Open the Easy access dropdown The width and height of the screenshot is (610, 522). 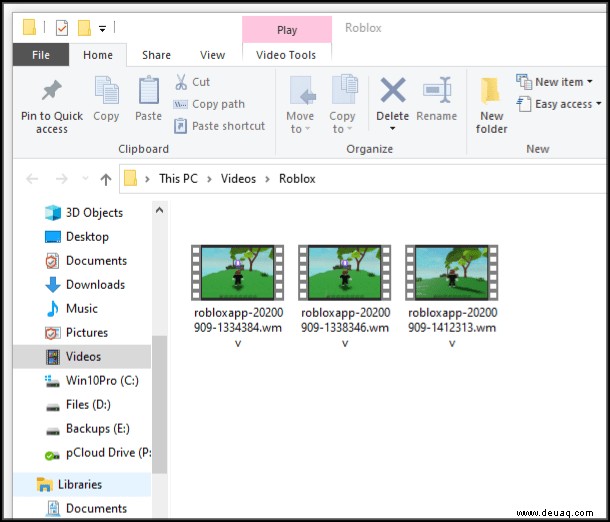click(559, 104)
